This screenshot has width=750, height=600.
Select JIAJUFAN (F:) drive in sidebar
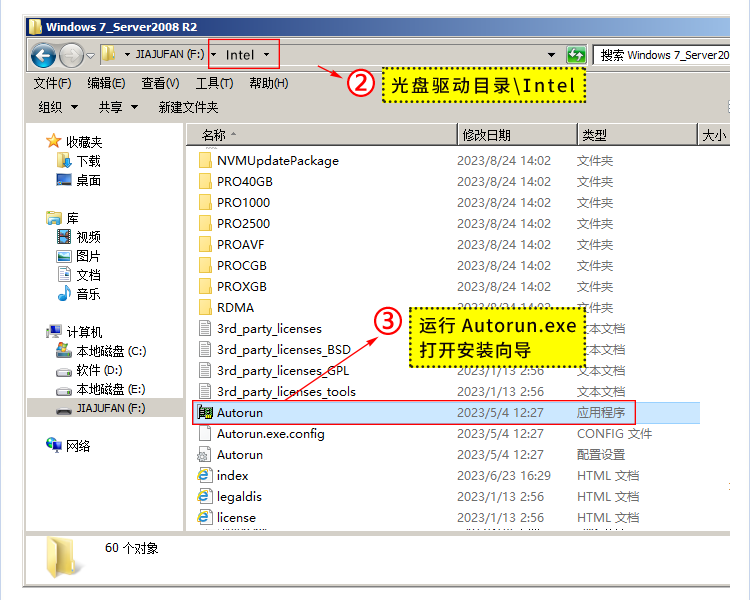tap(110, 408)
